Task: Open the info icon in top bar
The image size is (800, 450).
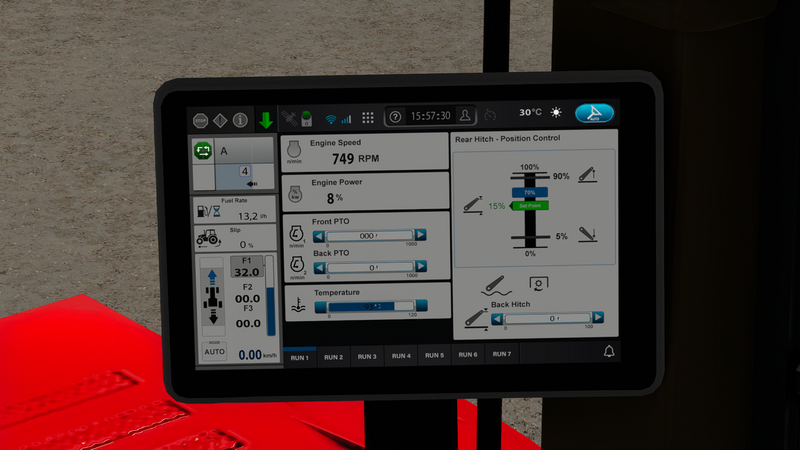Action: click(240, 120)
